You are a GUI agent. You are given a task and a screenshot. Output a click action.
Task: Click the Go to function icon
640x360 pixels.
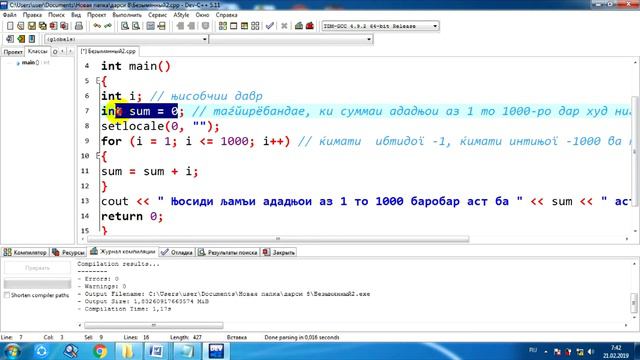(151, 26)
